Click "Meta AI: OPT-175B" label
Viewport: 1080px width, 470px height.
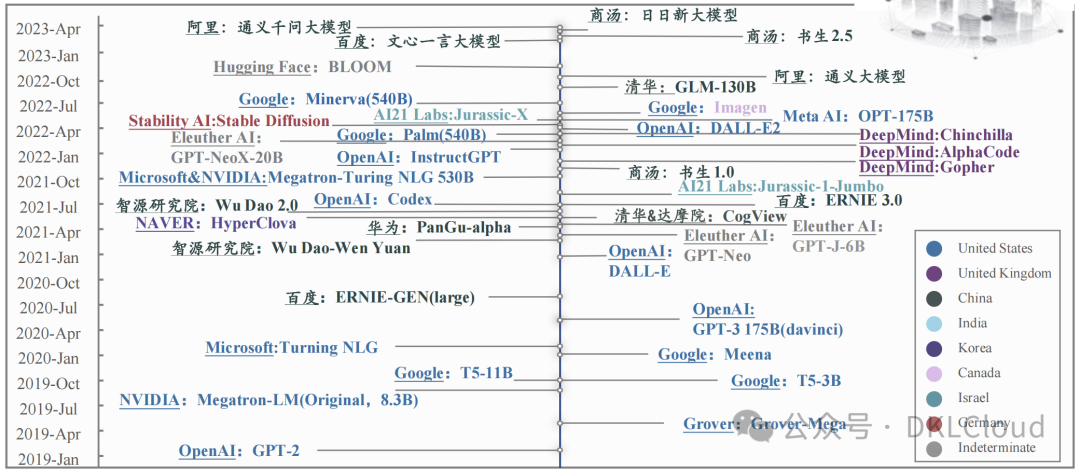point(858,116)
